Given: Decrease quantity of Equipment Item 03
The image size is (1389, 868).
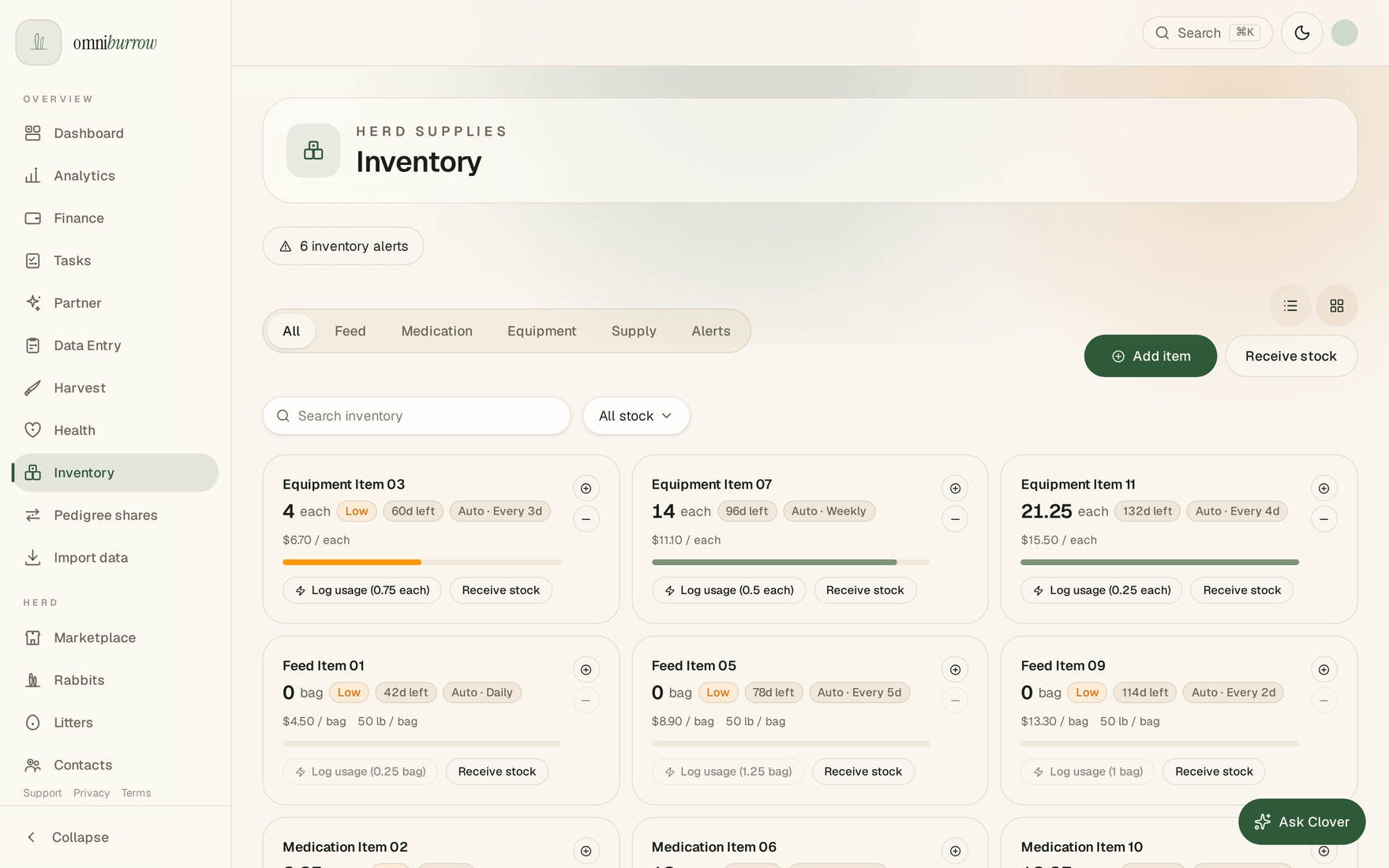Looking at the screenshot, I should [x=586, y=519].
